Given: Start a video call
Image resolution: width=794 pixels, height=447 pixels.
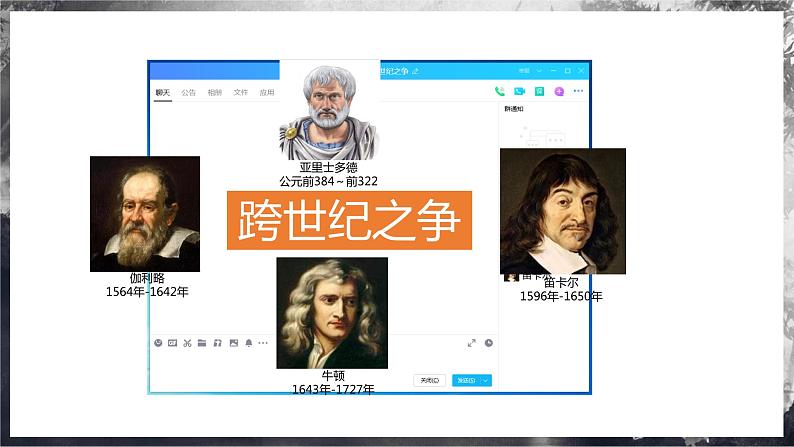Looking at the screenshot, I should (x=520, y=91).
